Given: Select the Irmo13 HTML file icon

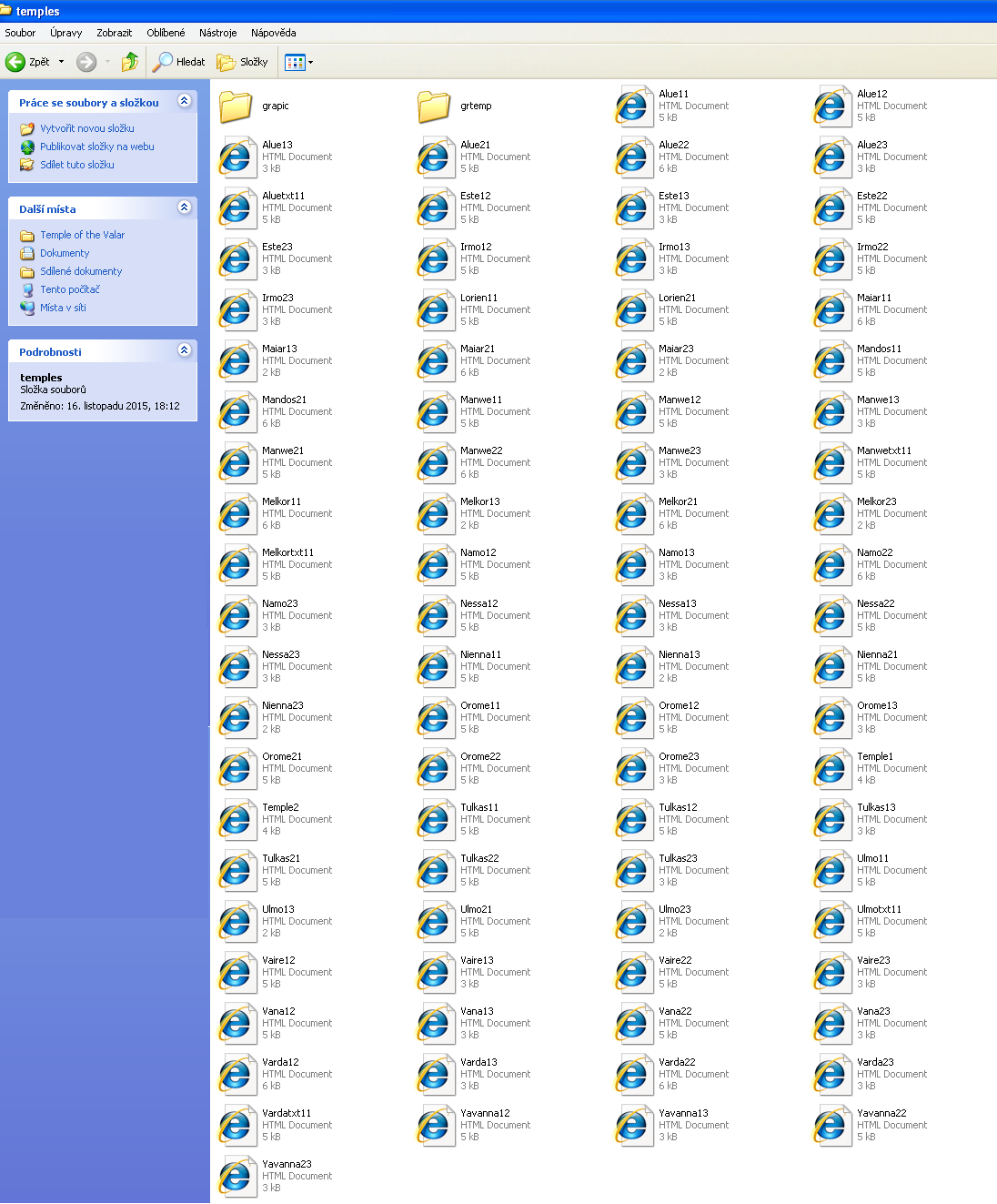Looking at the screenshot, I should (634, 258).
